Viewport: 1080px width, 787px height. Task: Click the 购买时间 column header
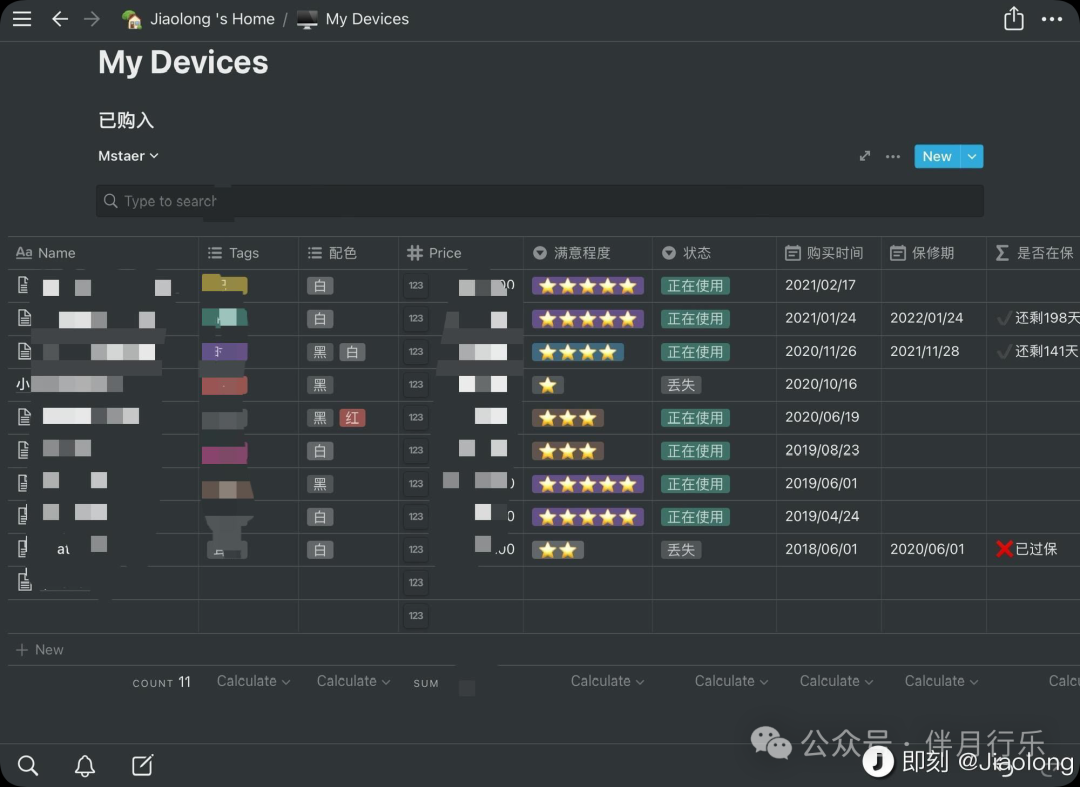[829, 253]
